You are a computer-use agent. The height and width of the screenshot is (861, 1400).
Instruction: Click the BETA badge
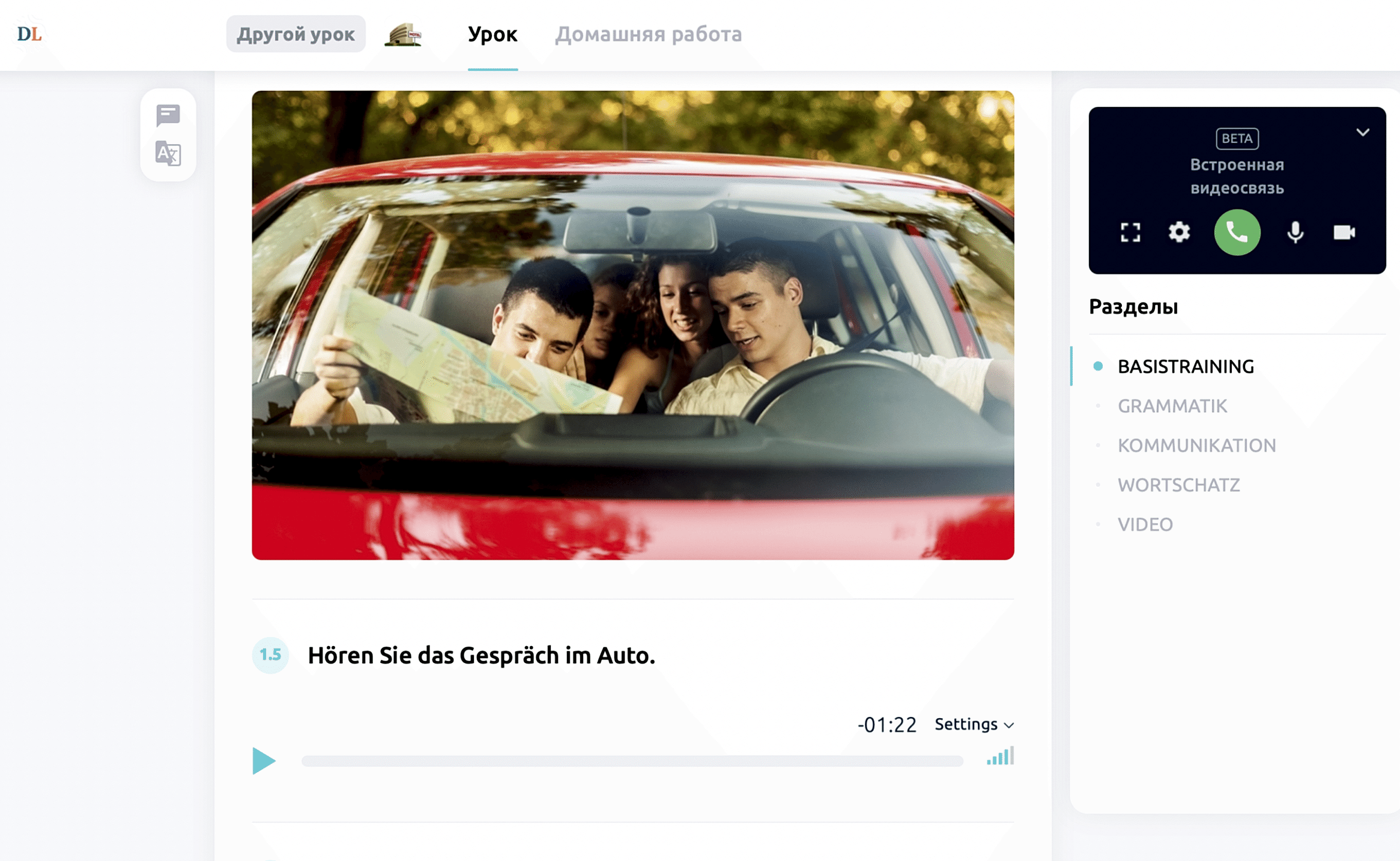1237,139
